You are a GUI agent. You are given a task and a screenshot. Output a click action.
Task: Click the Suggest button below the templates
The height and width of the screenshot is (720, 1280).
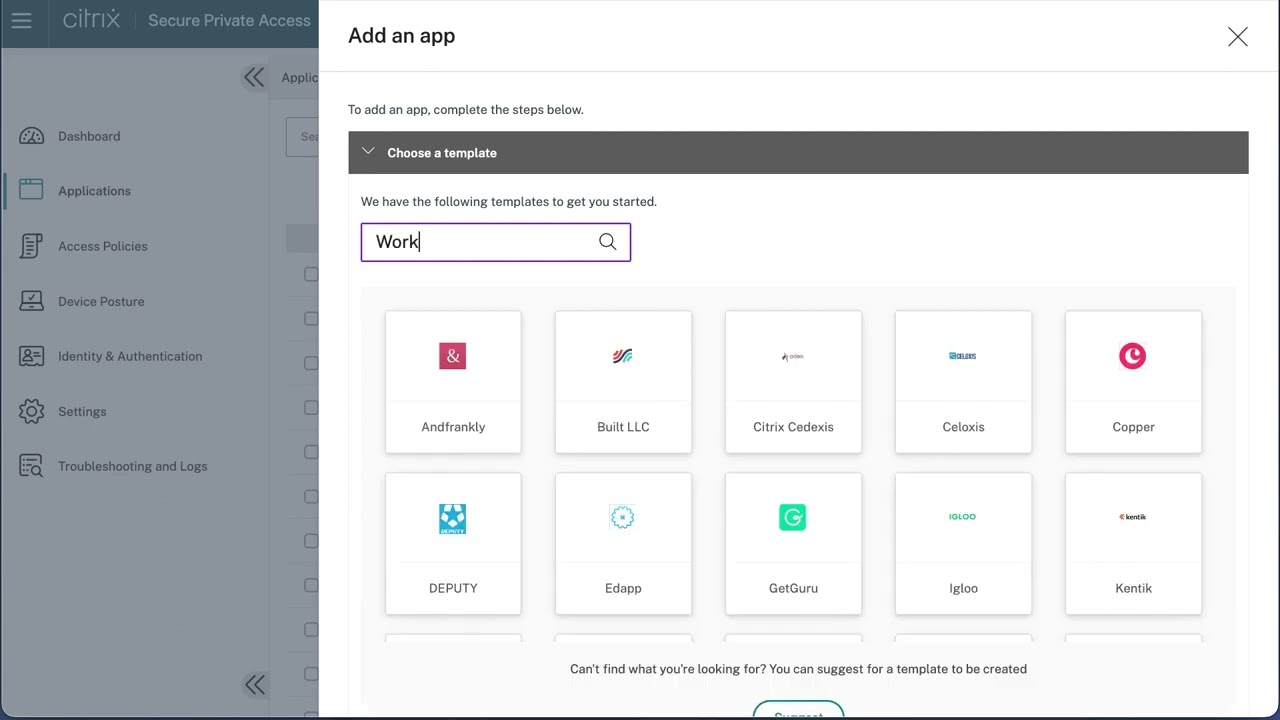798,714
